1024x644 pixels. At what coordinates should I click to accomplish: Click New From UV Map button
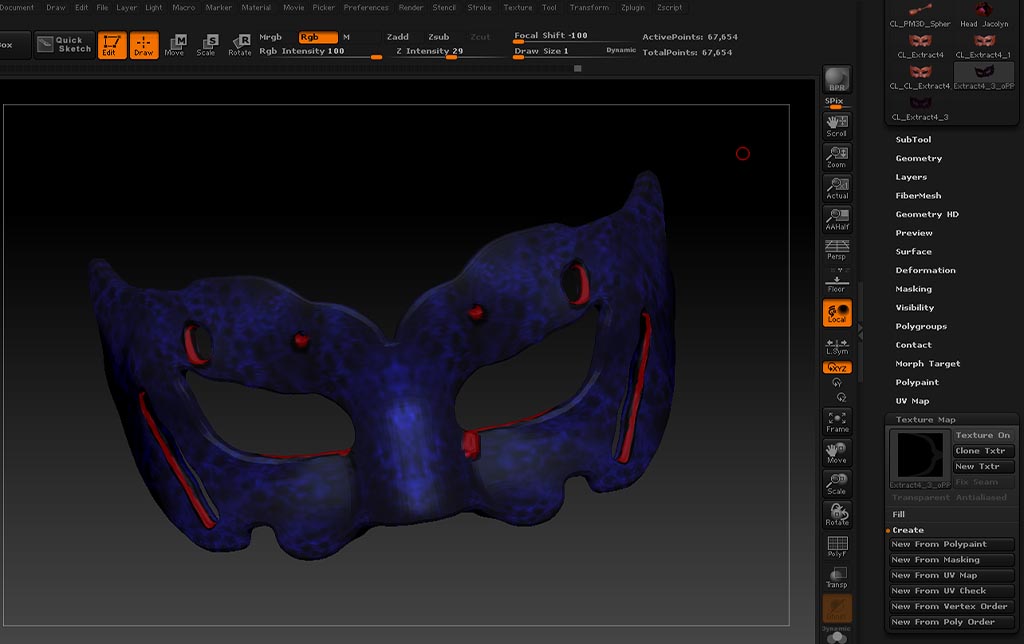point(952,575)
